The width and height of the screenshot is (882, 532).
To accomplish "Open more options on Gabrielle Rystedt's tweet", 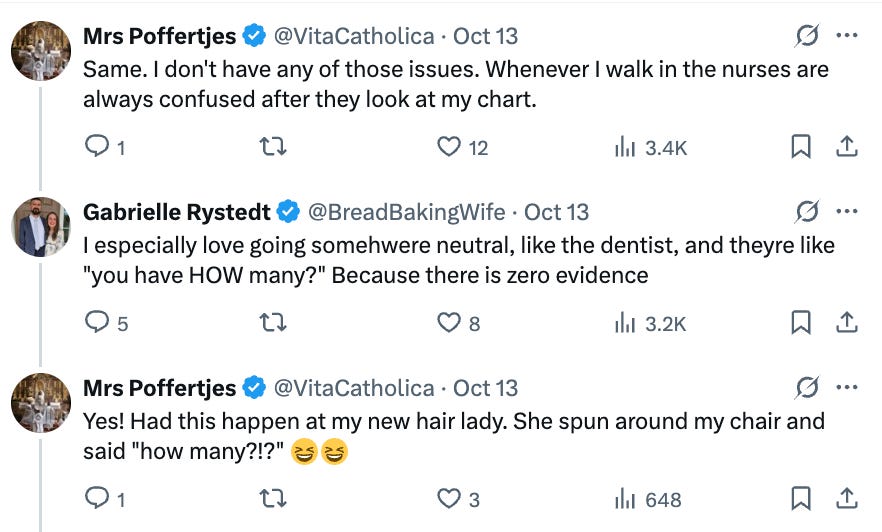I will pos(846,212).
